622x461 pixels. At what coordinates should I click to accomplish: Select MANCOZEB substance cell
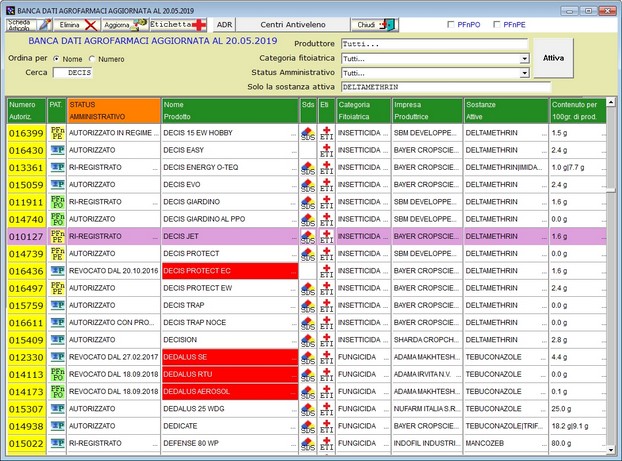(x=506, y=444)
